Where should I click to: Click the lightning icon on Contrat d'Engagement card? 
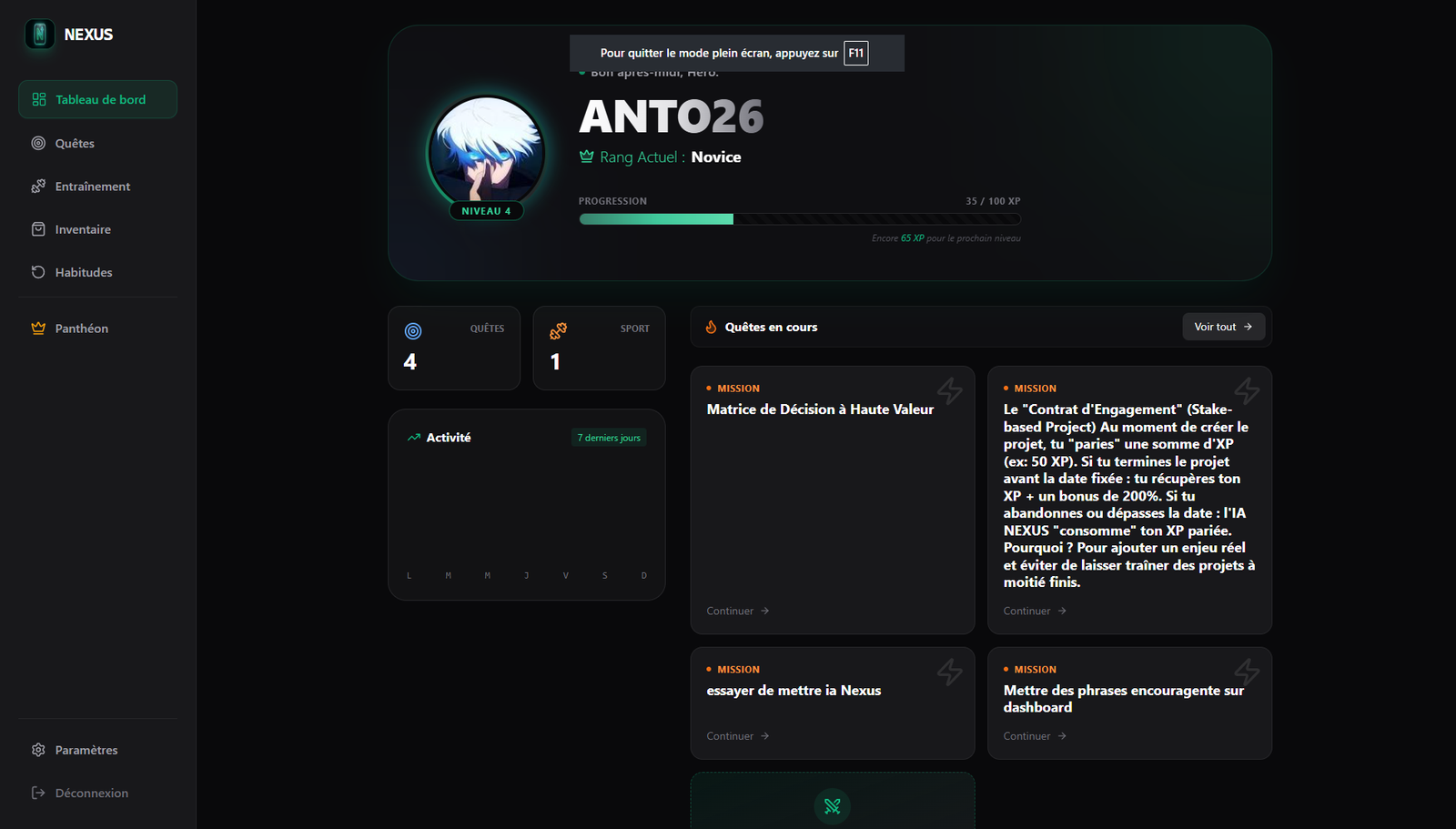point(1248,391)
